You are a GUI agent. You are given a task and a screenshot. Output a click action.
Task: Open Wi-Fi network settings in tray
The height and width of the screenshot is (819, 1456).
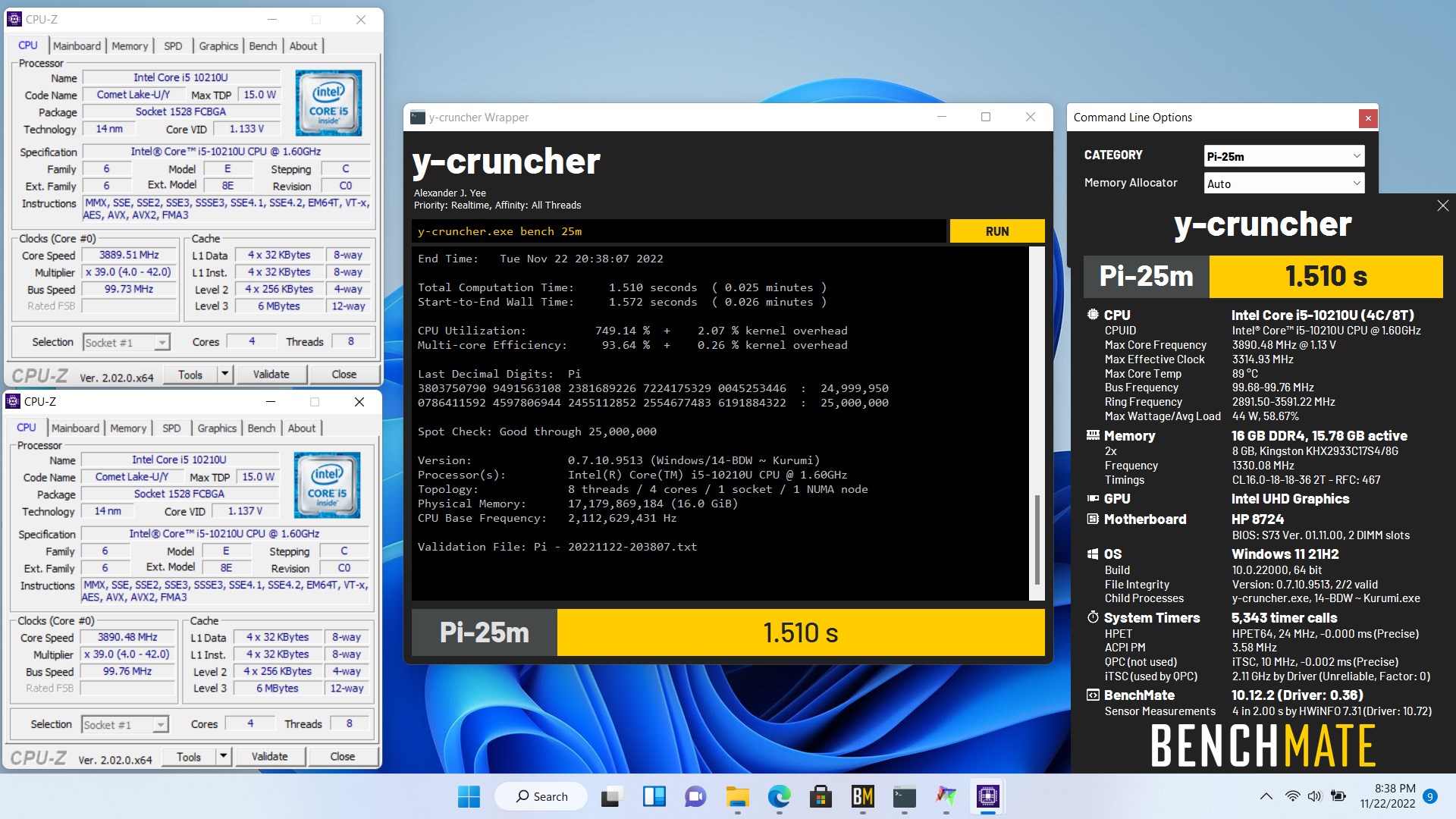coord(1292,796)
